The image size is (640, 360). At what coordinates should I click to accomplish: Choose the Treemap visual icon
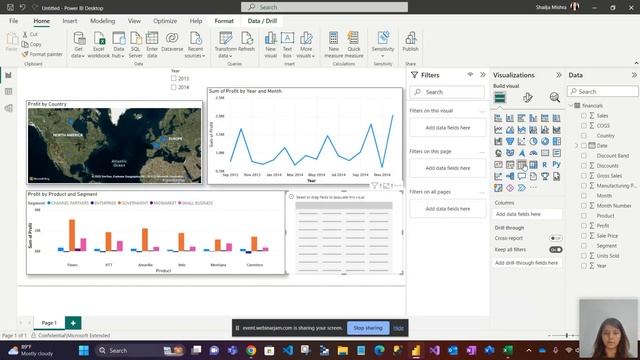(556, 142)
